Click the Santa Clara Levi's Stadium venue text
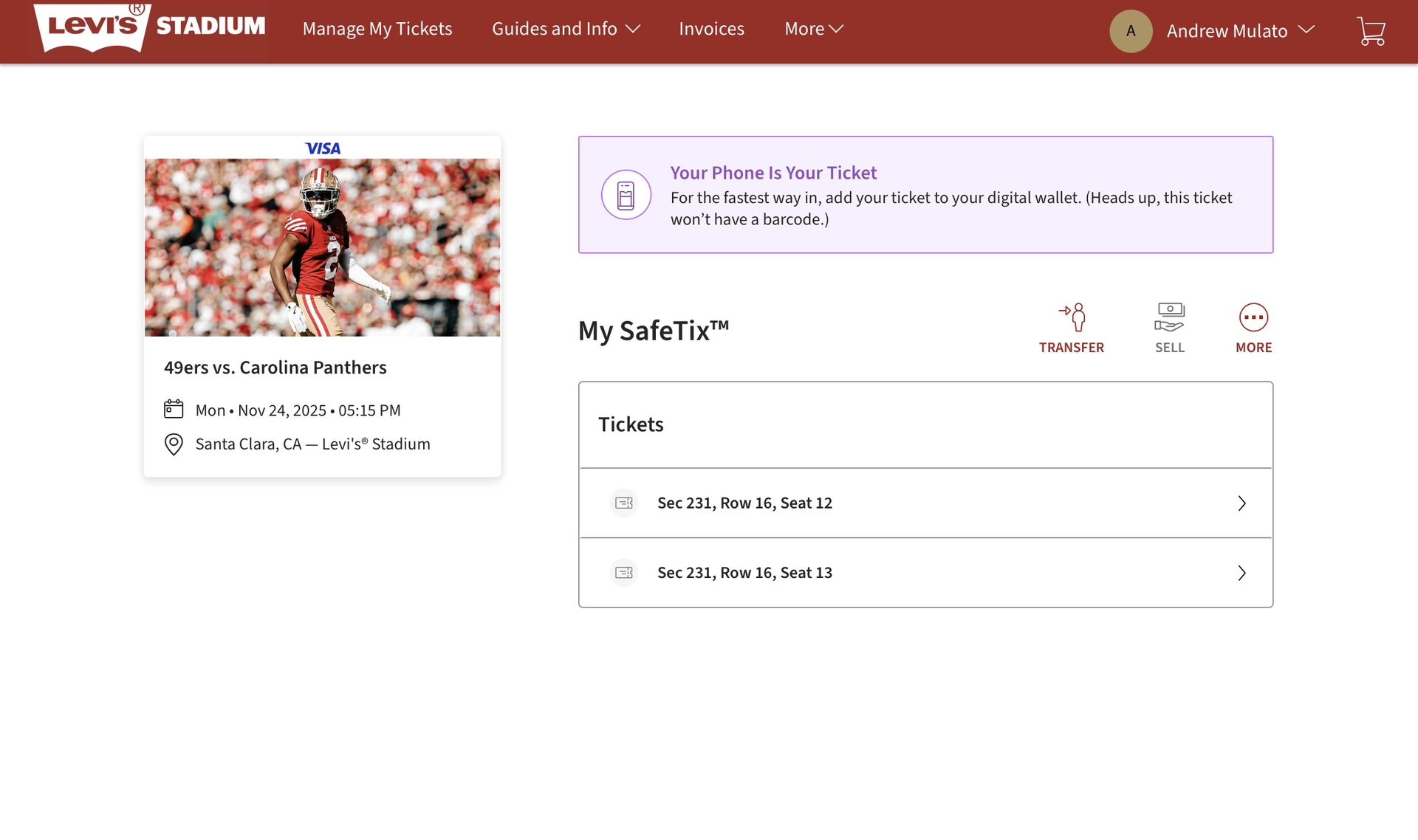This screenshot has height=840, width=1418. 312,444
